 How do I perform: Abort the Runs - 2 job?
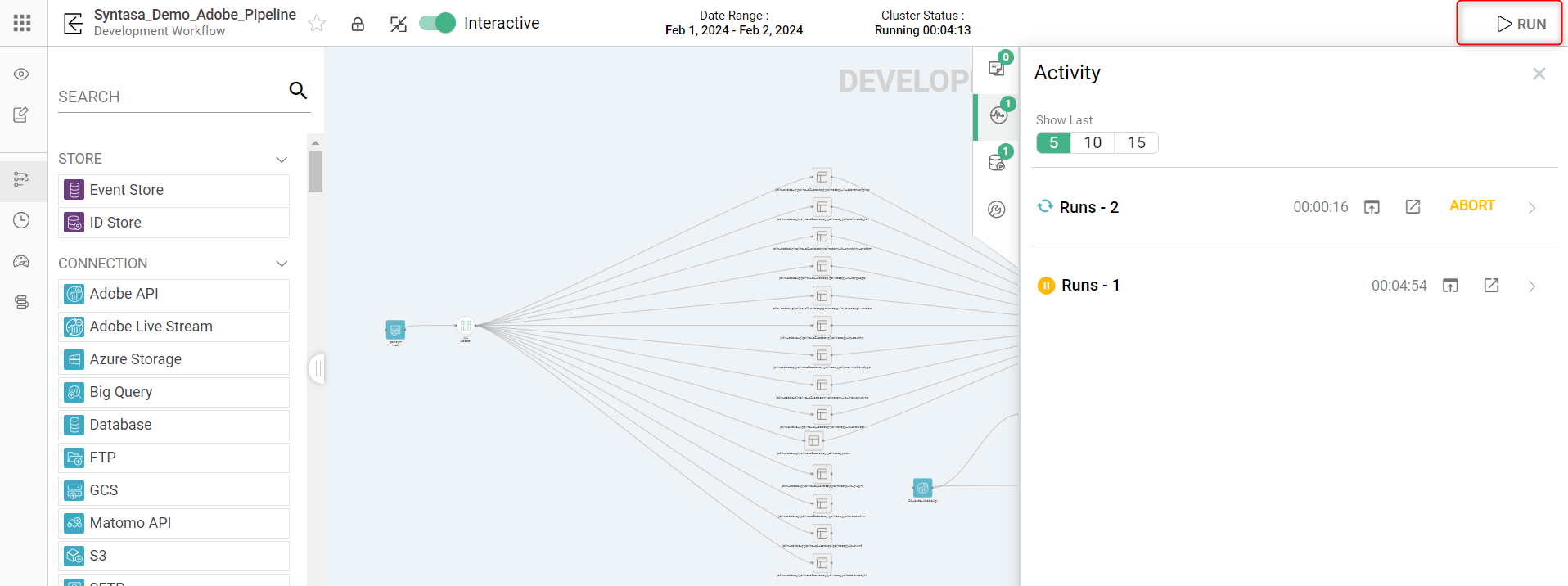[x=1471, y=206]
